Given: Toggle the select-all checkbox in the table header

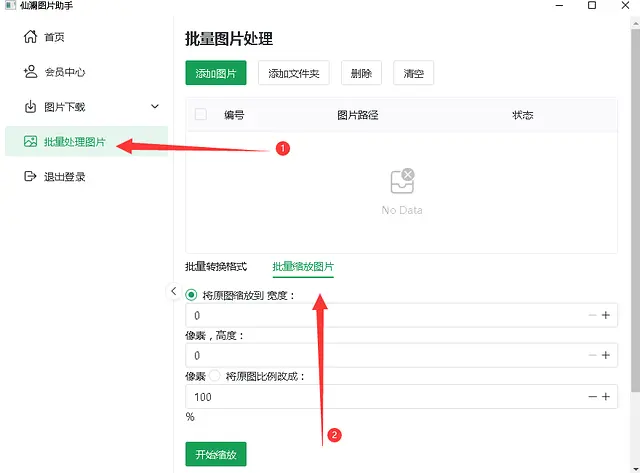Looking at the screenshot, I should click(200, 114).
